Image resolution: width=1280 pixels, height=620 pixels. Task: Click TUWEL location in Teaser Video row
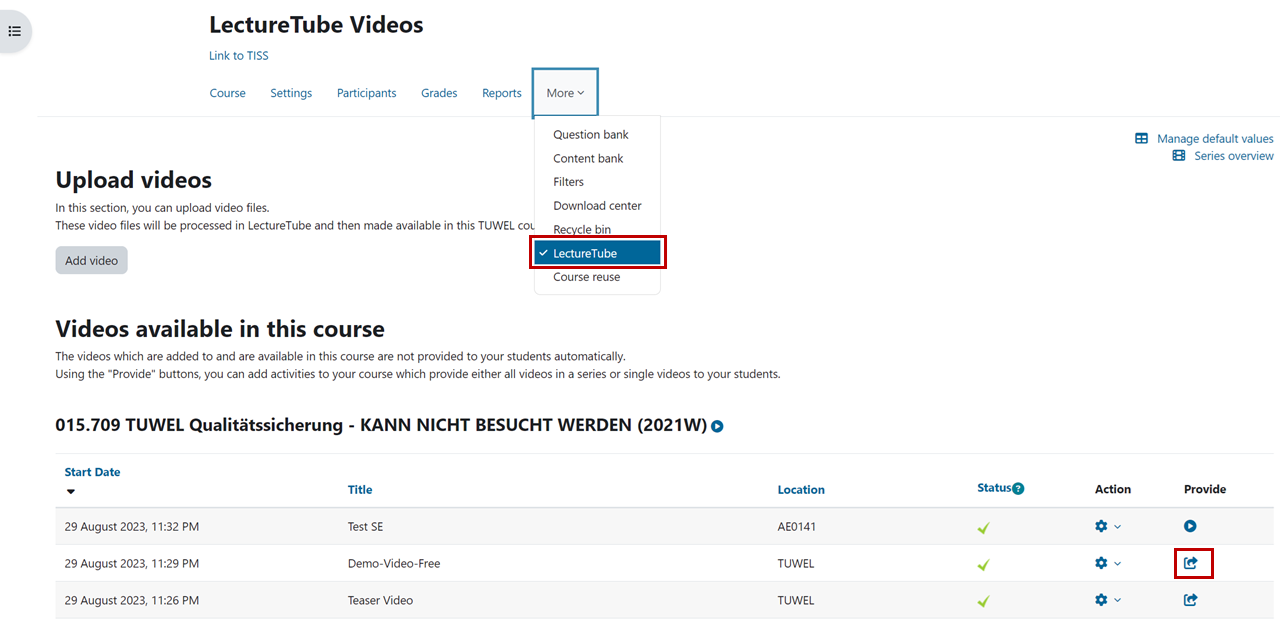[x=796, y=600]
